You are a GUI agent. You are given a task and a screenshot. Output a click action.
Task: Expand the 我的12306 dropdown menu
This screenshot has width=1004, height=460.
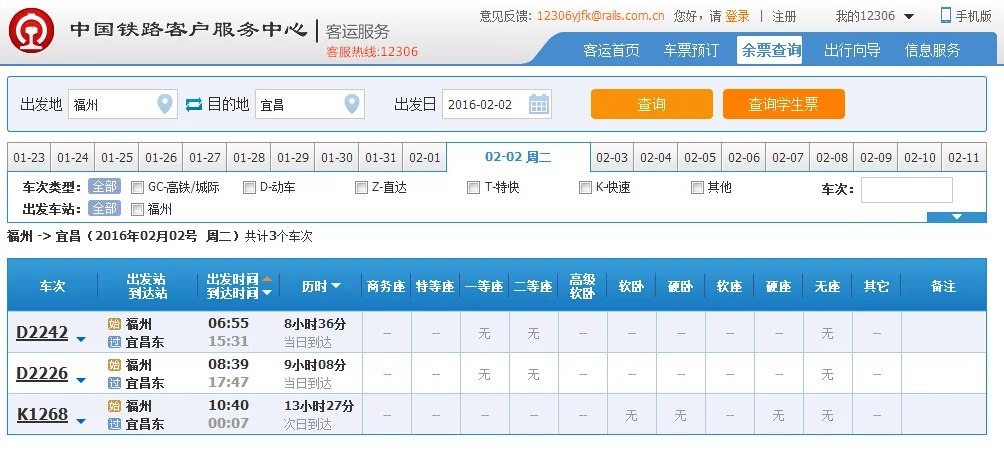click(909, 17)
